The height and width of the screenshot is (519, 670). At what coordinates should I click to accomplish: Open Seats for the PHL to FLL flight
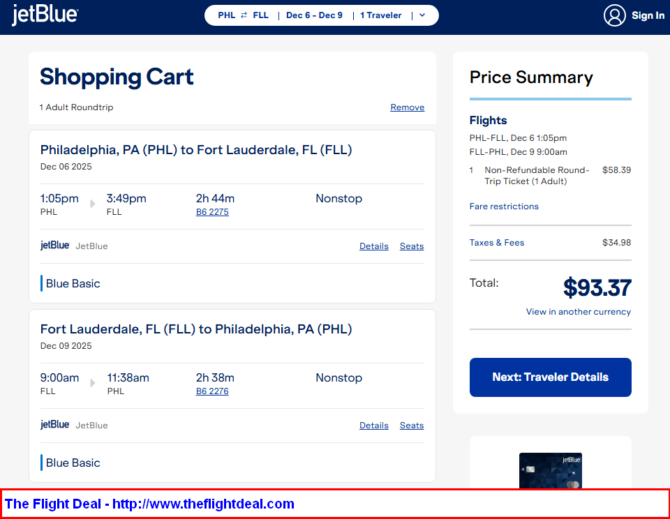pos(412,246)
